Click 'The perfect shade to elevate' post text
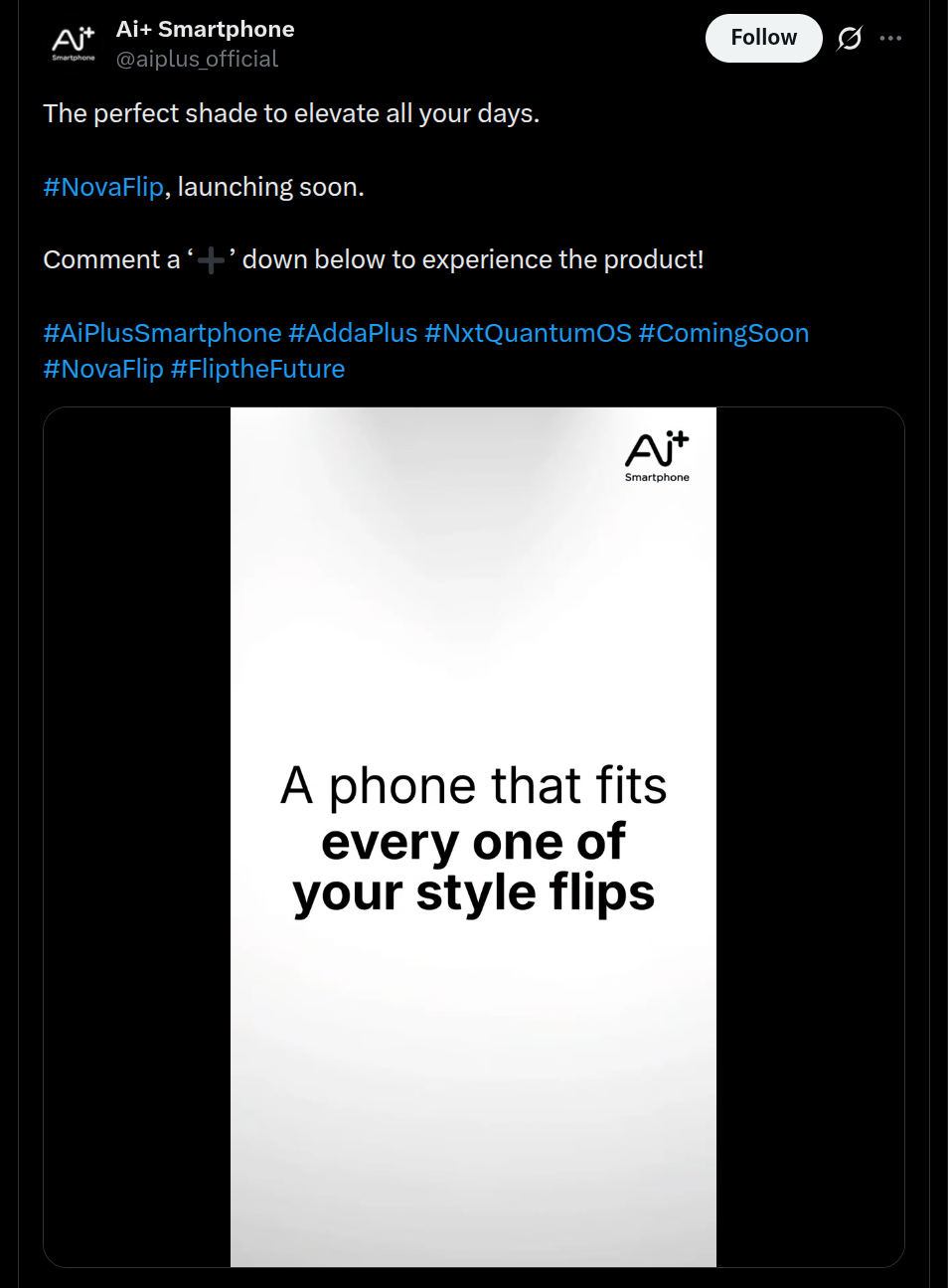This screenshot has height=1288, width=948. (291, 114)
